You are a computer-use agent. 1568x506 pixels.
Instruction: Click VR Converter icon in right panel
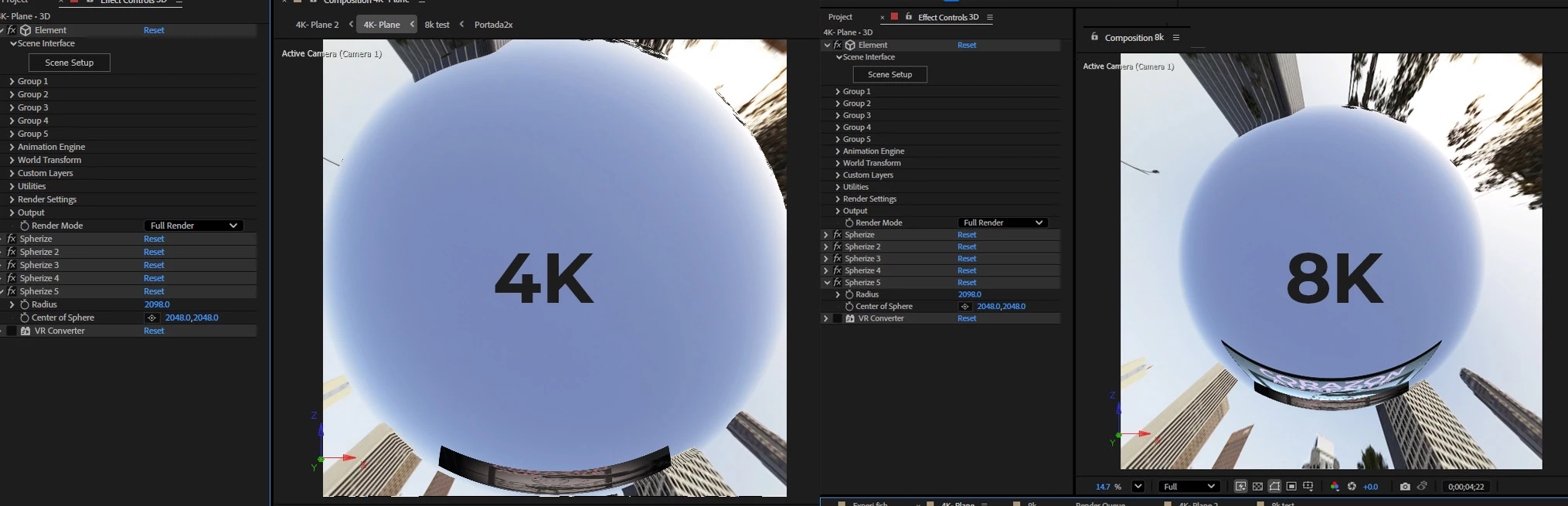(x=850, y=318)
